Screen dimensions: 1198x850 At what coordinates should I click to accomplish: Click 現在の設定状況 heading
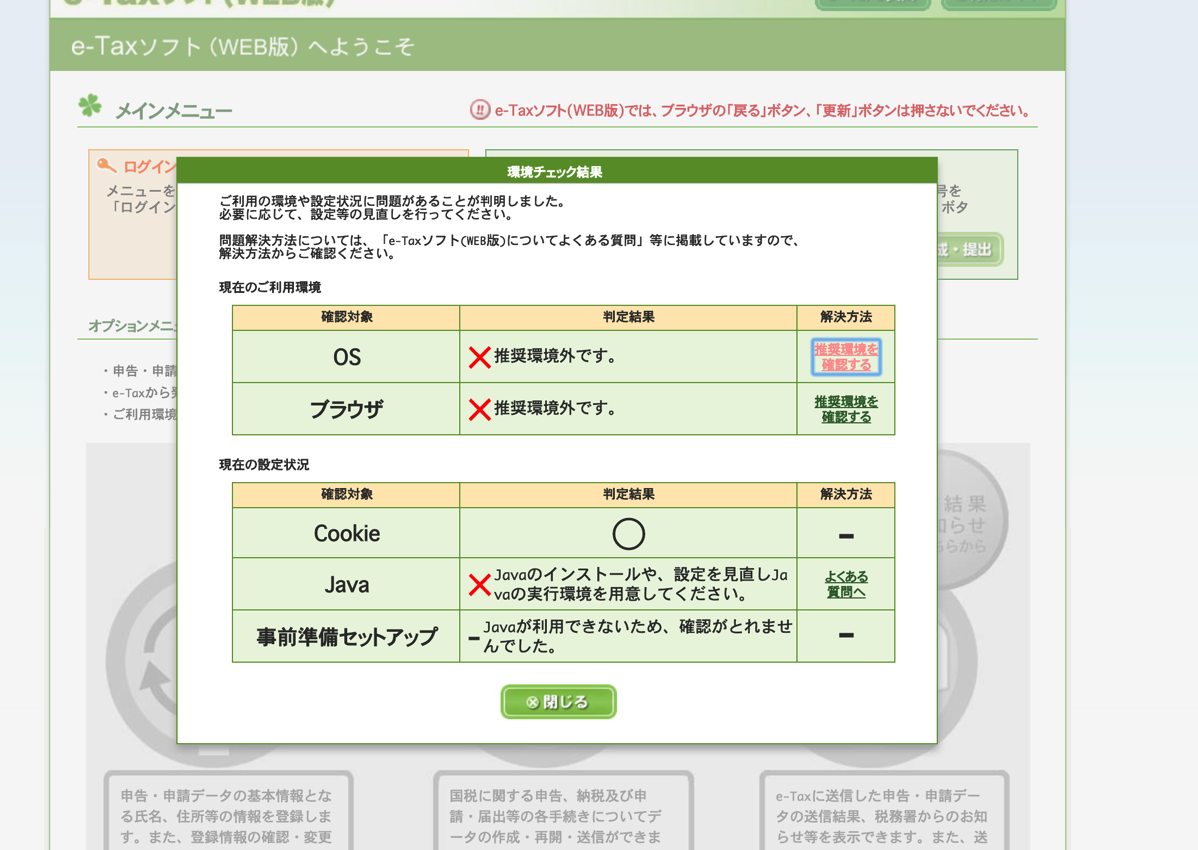point(264,464)
